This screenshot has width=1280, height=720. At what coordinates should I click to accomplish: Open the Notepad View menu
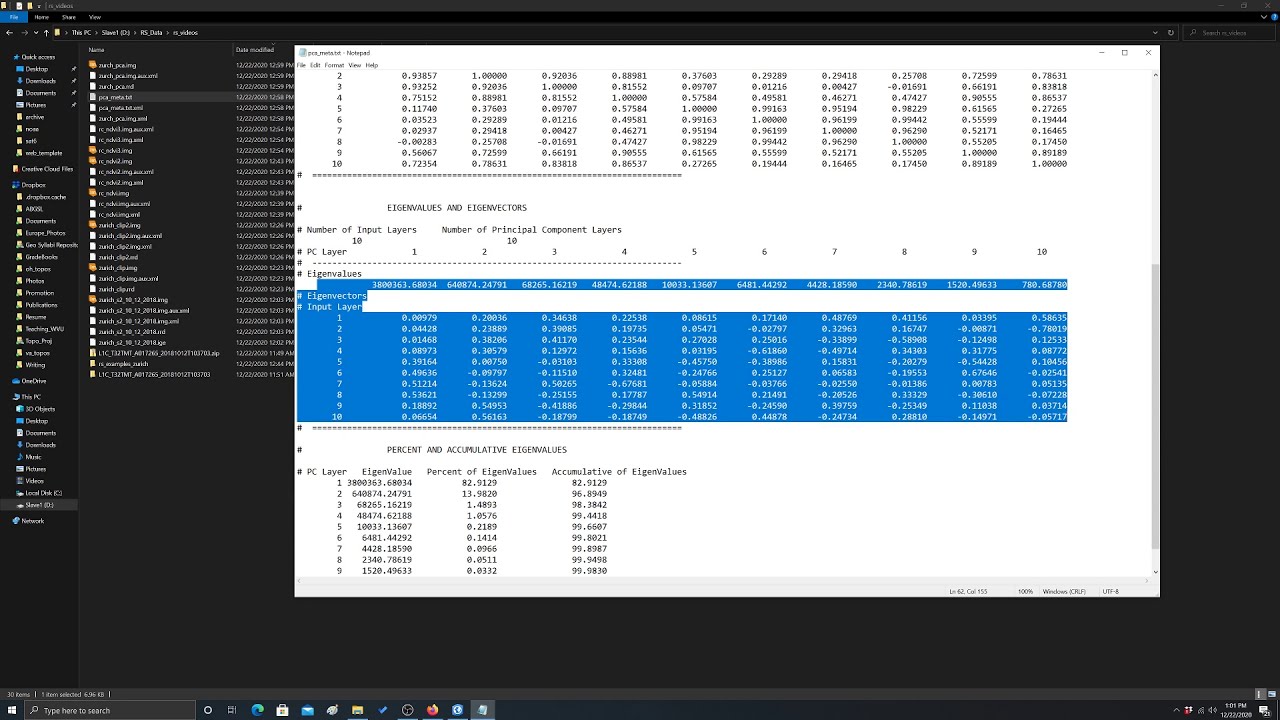coord(354,65)
